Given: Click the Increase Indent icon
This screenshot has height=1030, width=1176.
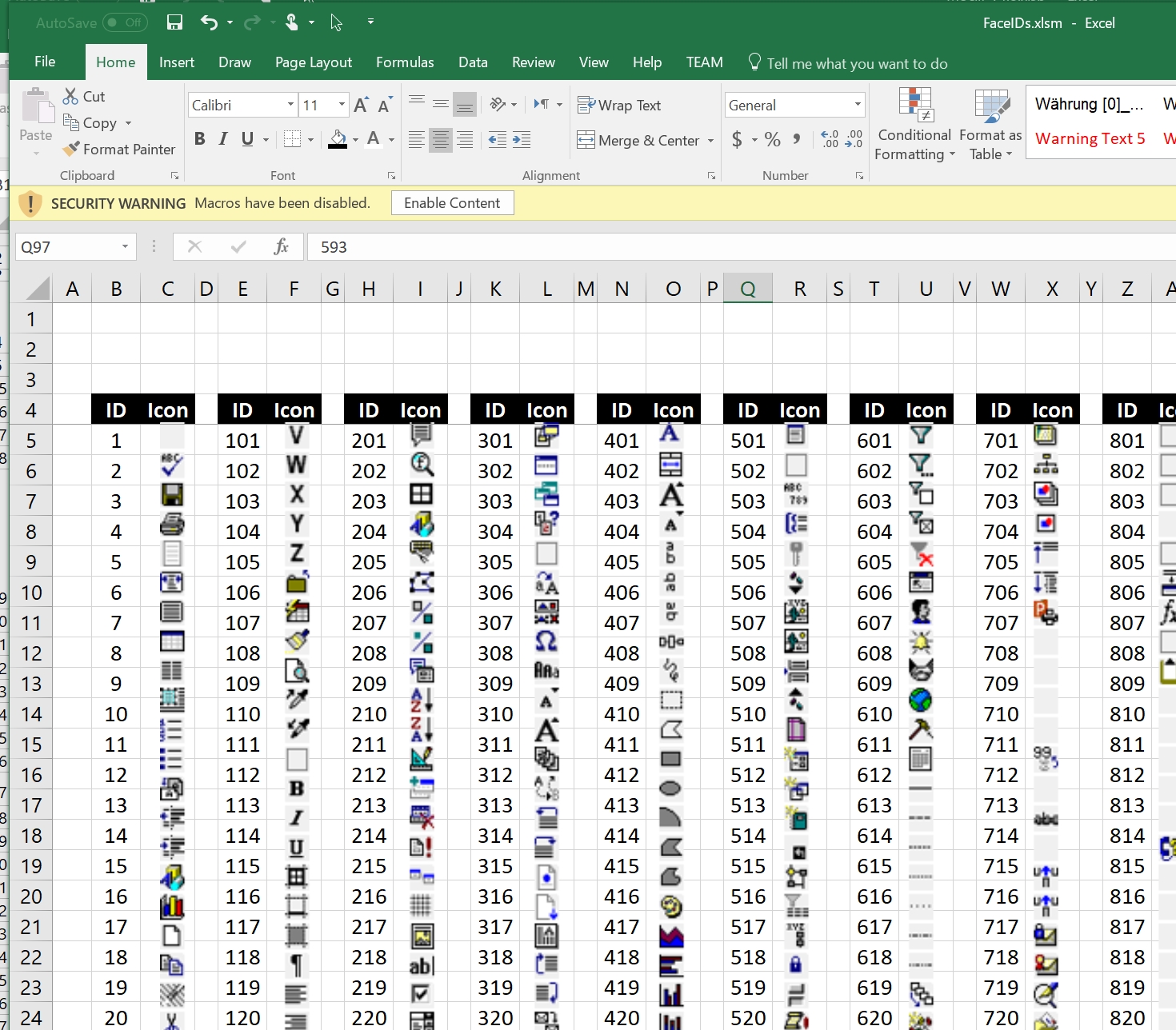Looking at the screenshot, I should point(522,140).
